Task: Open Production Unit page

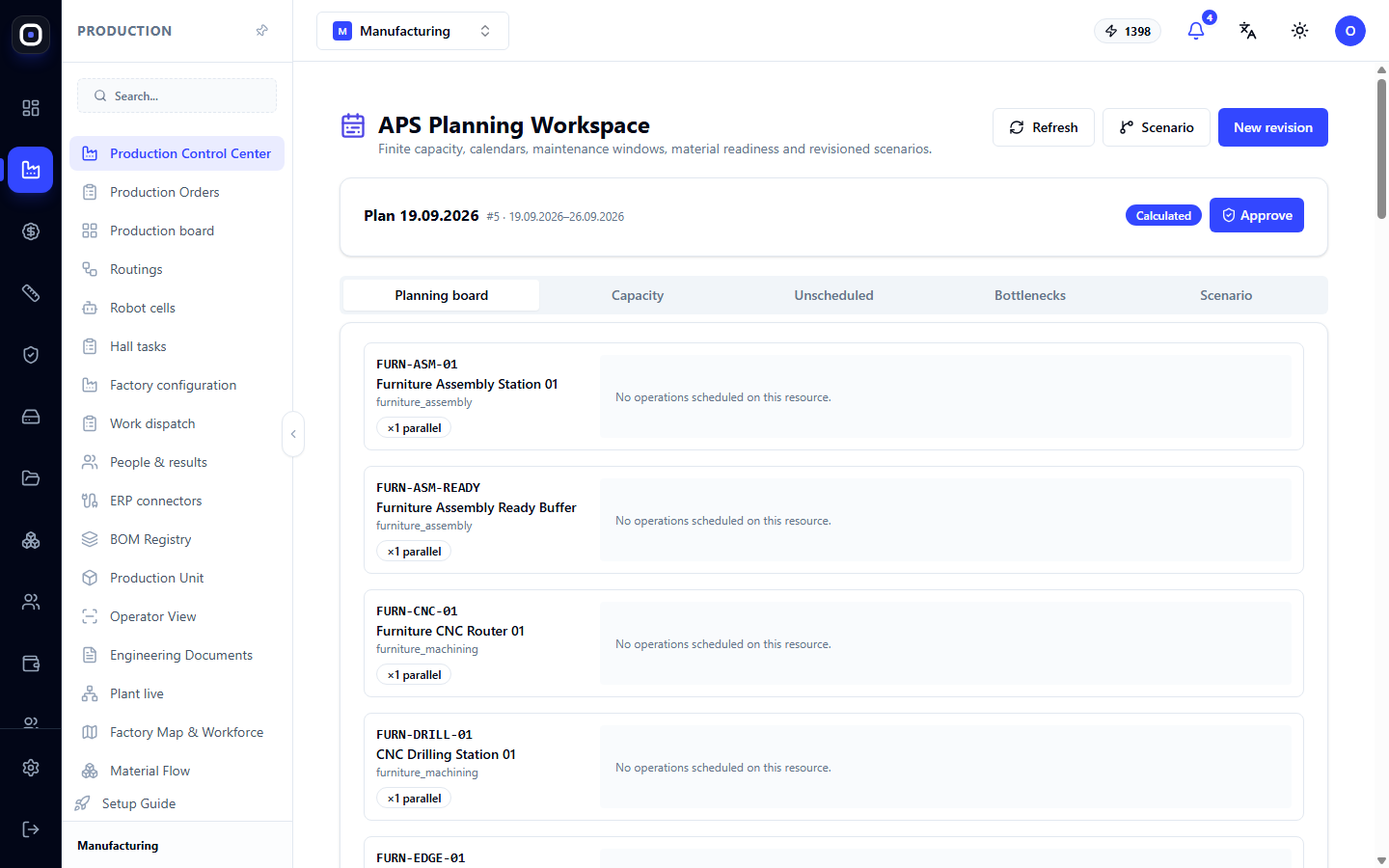Action: pyautogui.click(x=177, y=578)
